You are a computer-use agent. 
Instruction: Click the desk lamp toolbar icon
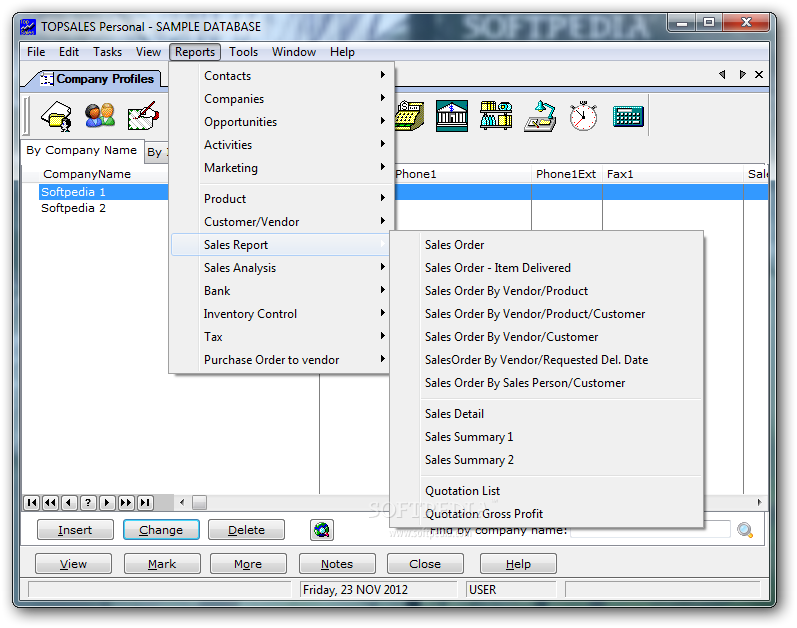540,116
